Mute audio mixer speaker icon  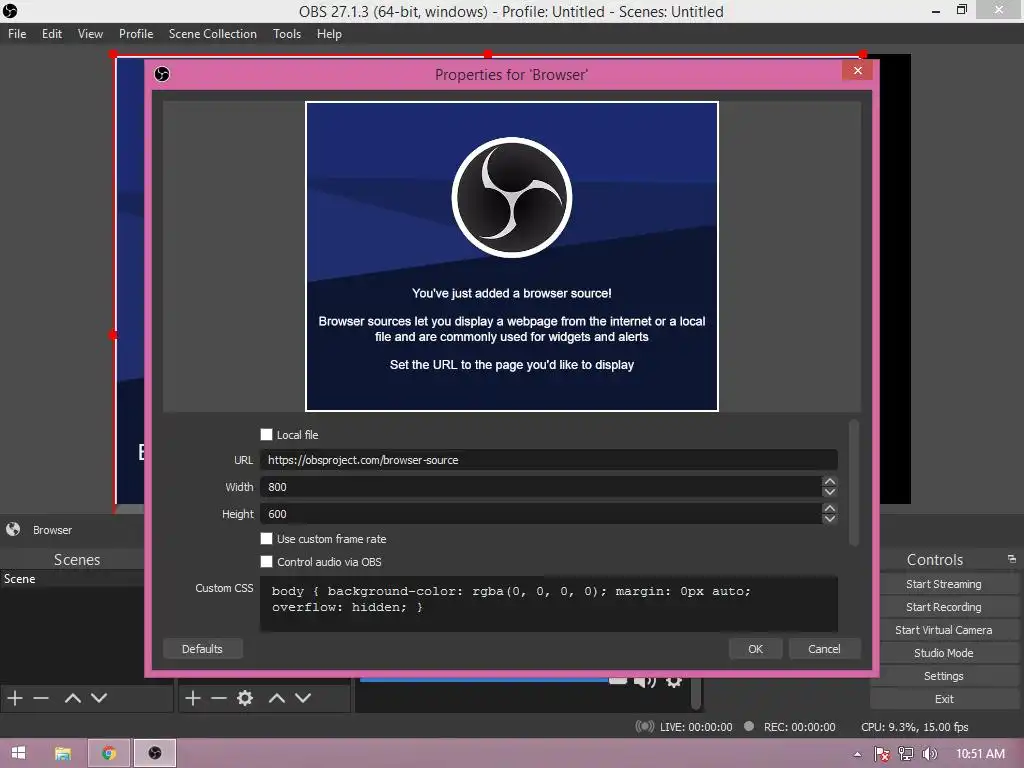(645, 682)
